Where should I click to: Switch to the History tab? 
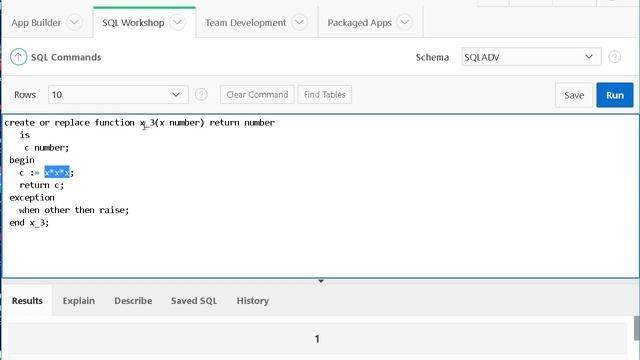point(253,301)
